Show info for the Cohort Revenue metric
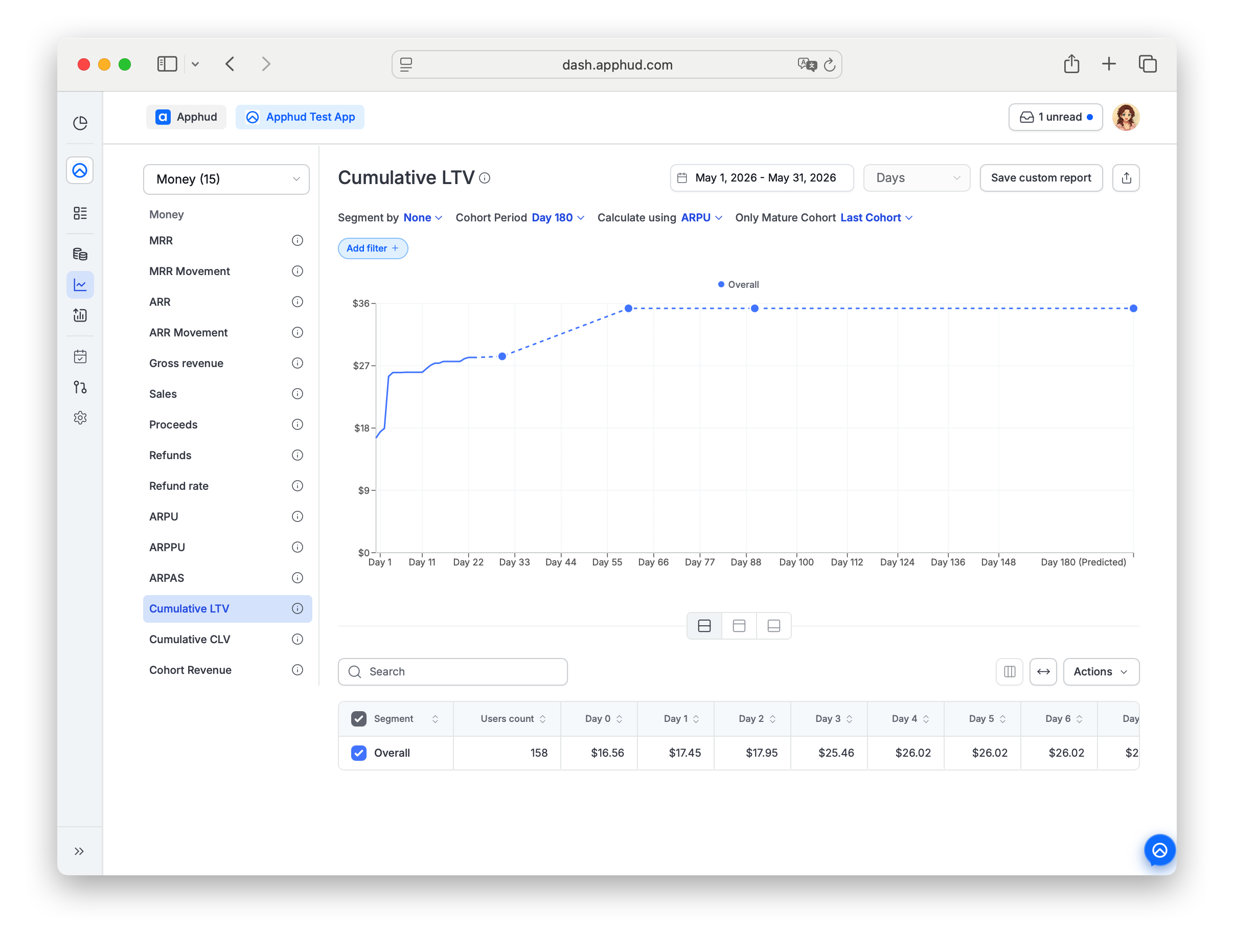This screenshot has width=1234, height=952. tap(297, 669)
